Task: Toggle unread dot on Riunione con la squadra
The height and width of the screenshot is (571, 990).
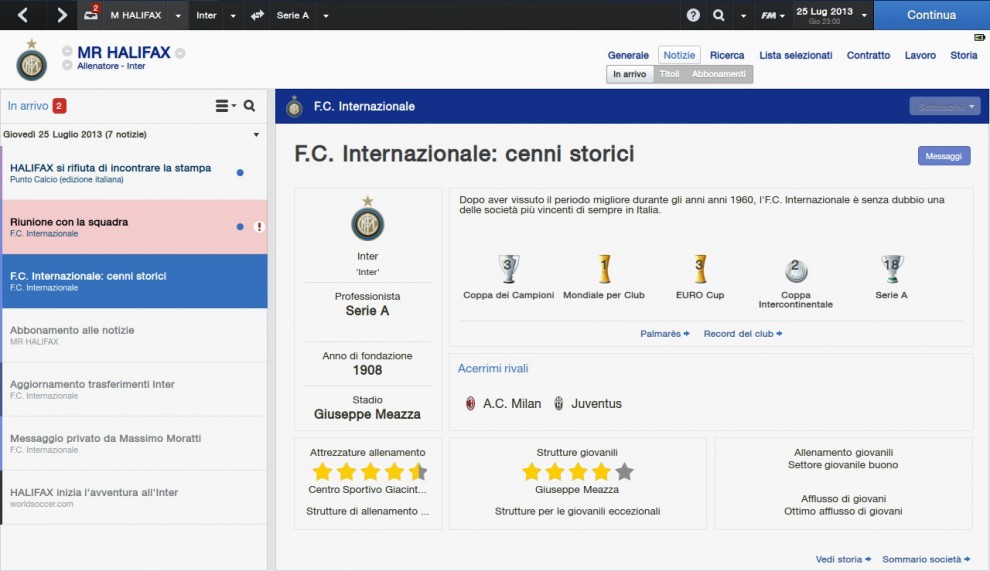Action: click(240, 227)
